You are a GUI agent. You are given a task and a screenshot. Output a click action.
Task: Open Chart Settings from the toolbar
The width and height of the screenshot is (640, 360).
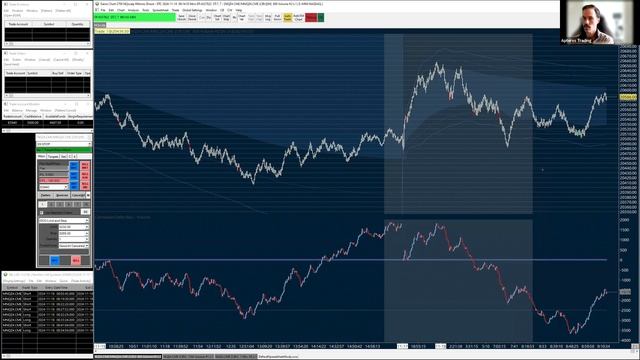click(217, 18)
